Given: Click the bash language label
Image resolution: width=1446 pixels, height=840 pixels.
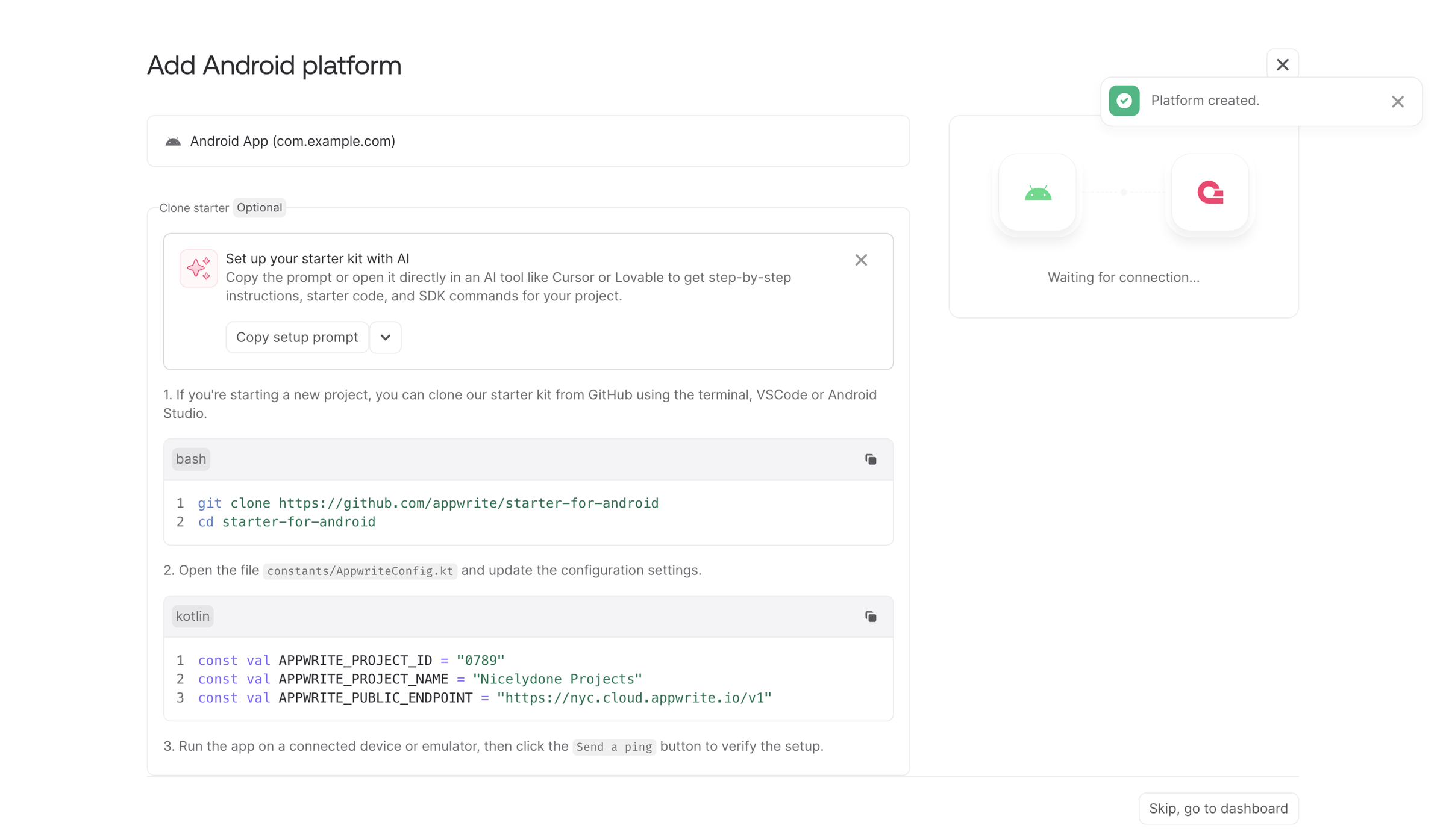Looking at the screenshot, I should [x=191, y=459].
